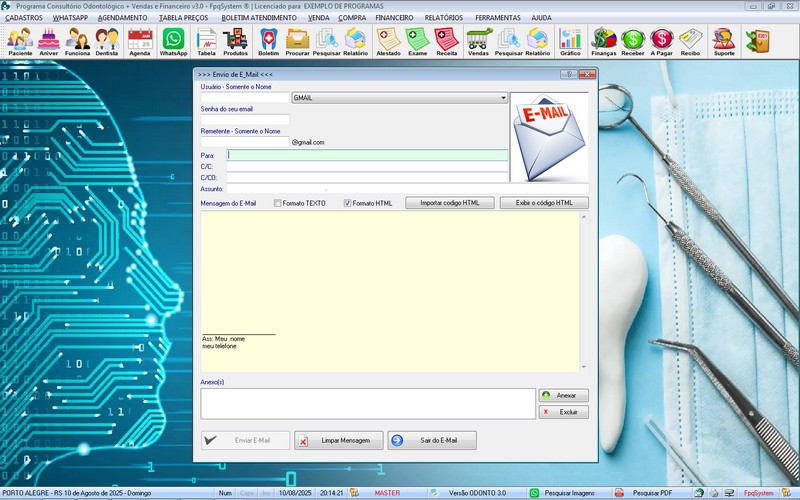Open the CADASTROS menu

click(x=24, y=18)
